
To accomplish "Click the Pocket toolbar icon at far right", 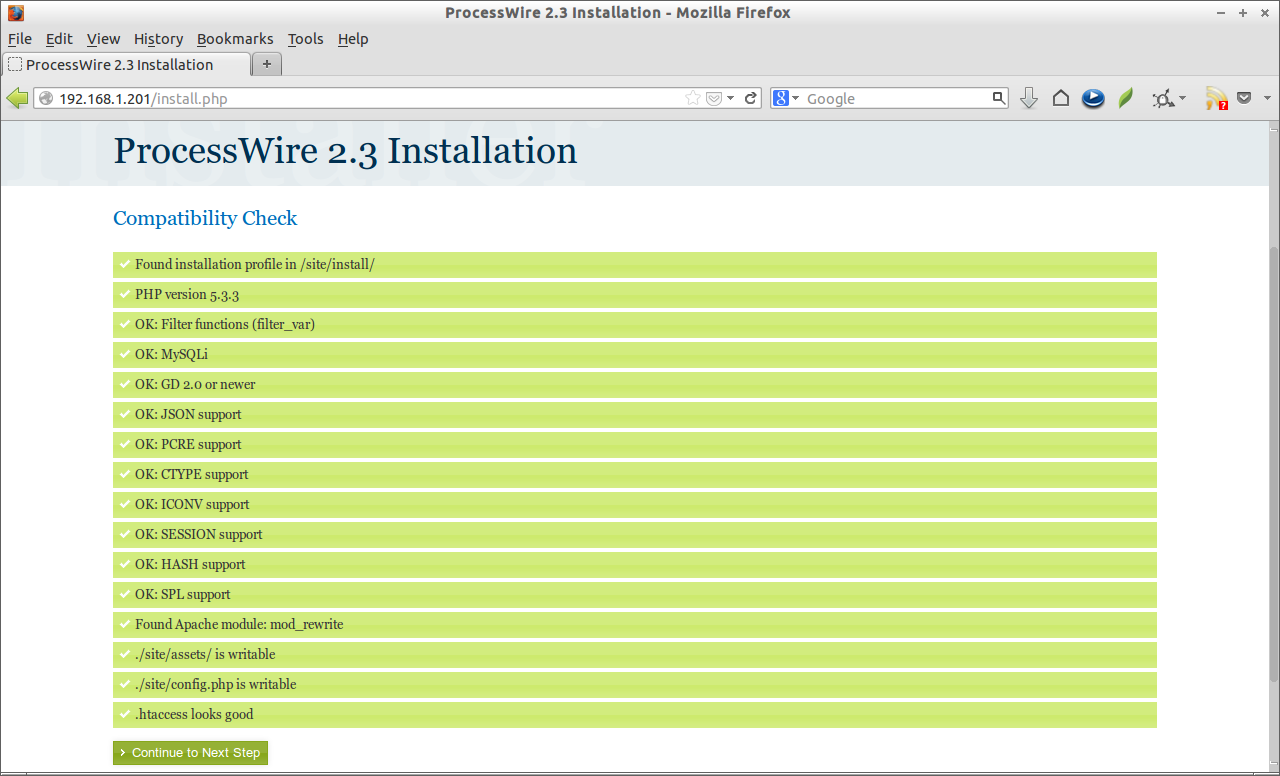I will 1244,98.
